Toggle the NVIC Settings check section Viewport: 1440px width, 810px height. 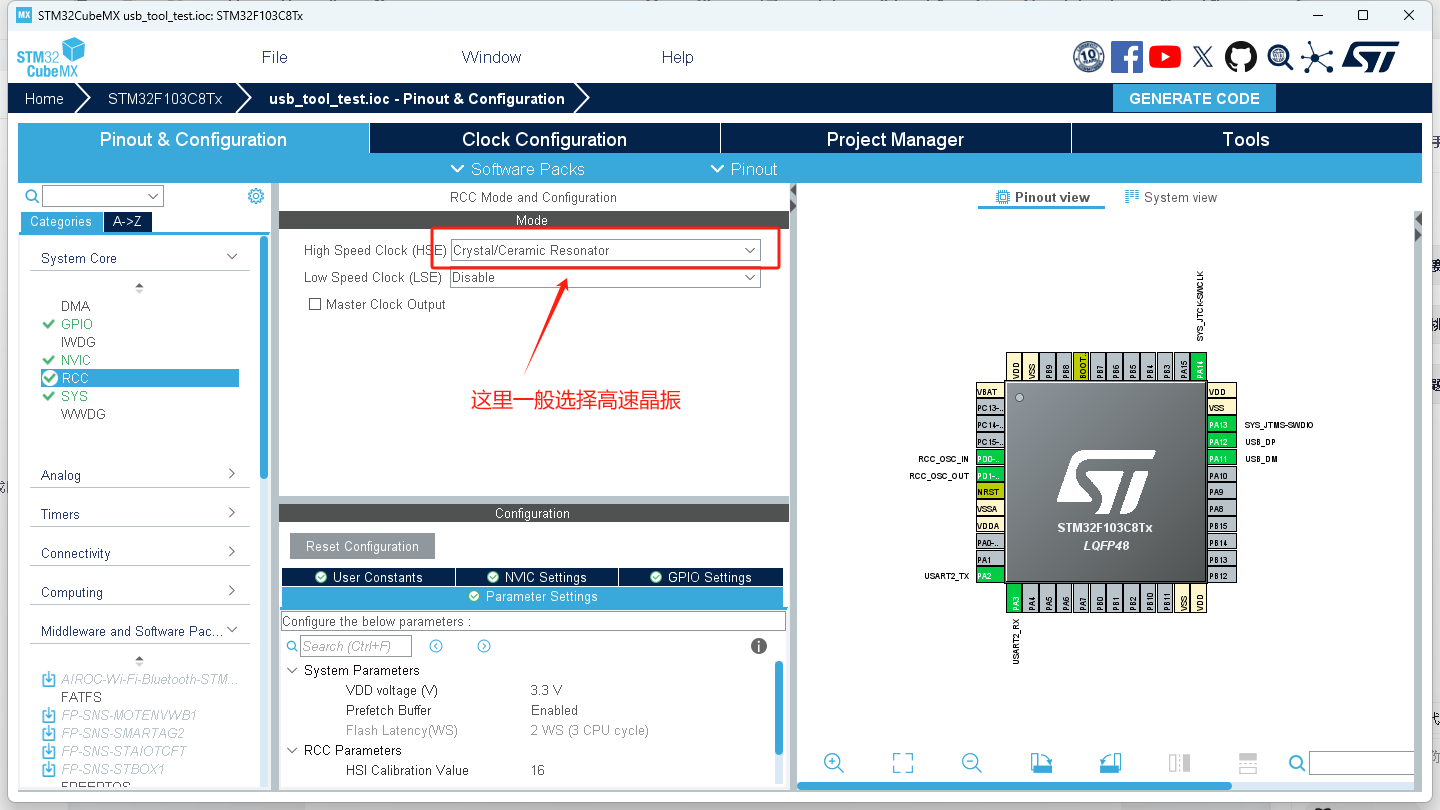click(537, 576)
